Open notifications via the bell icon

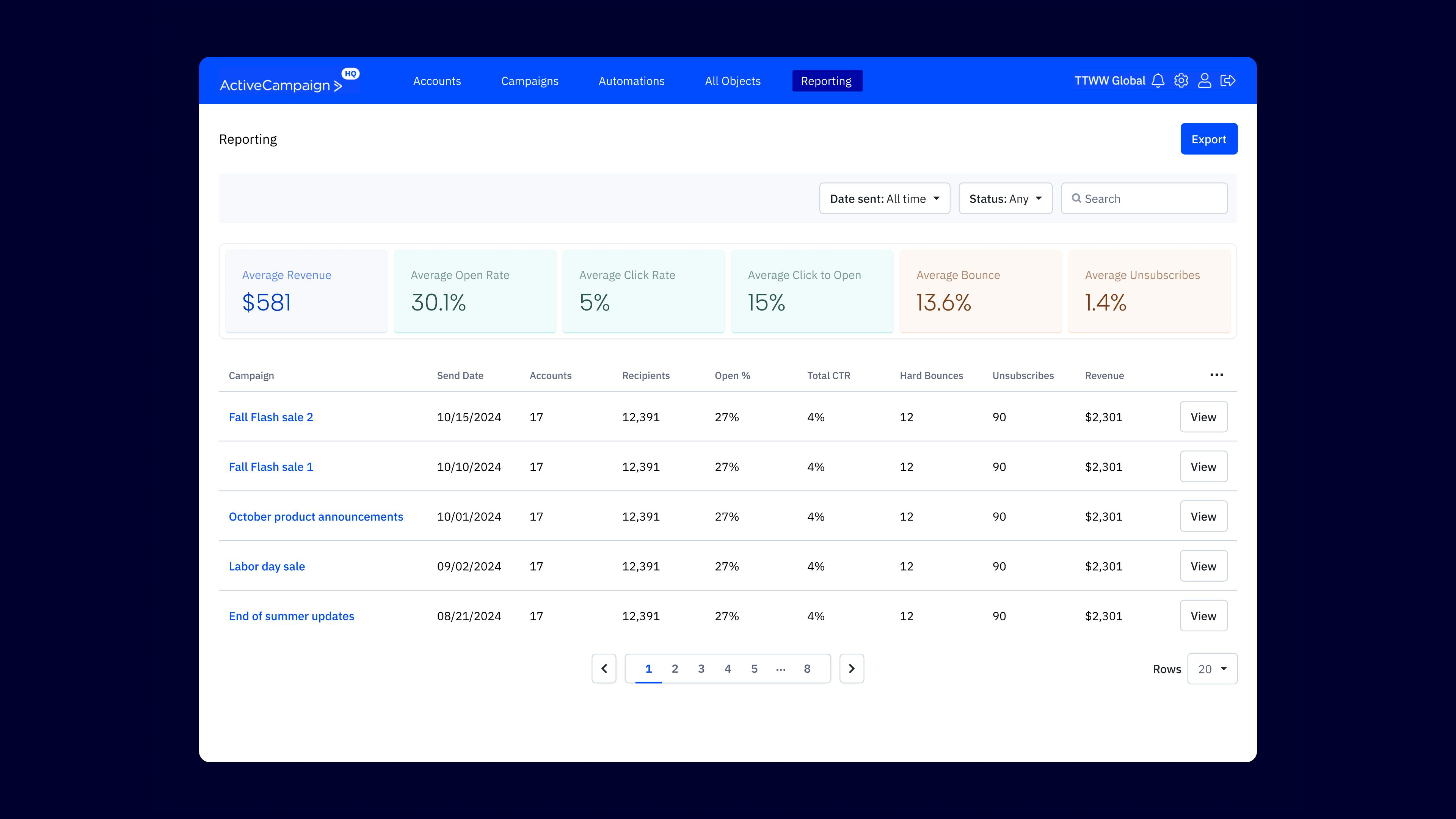pos(1158,80)
